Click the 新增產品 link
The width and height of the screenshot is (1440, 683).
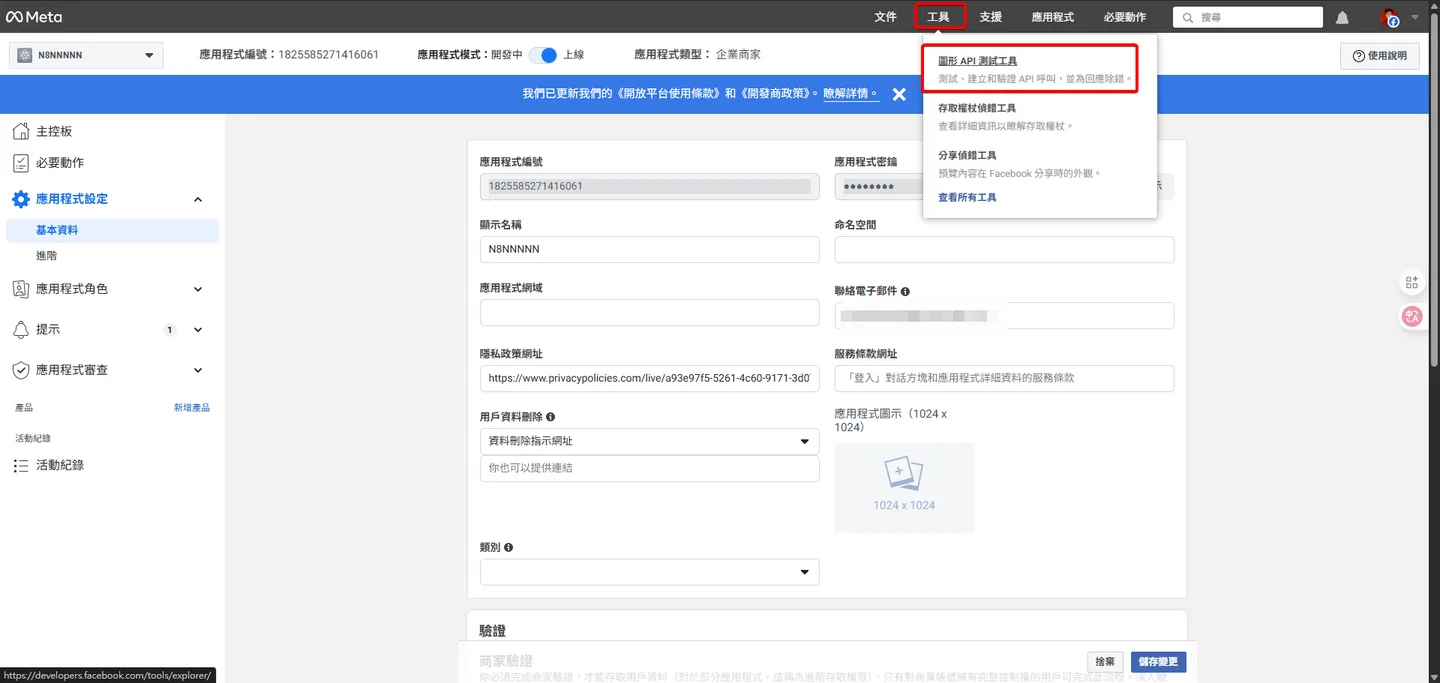(x=192, y=408)
